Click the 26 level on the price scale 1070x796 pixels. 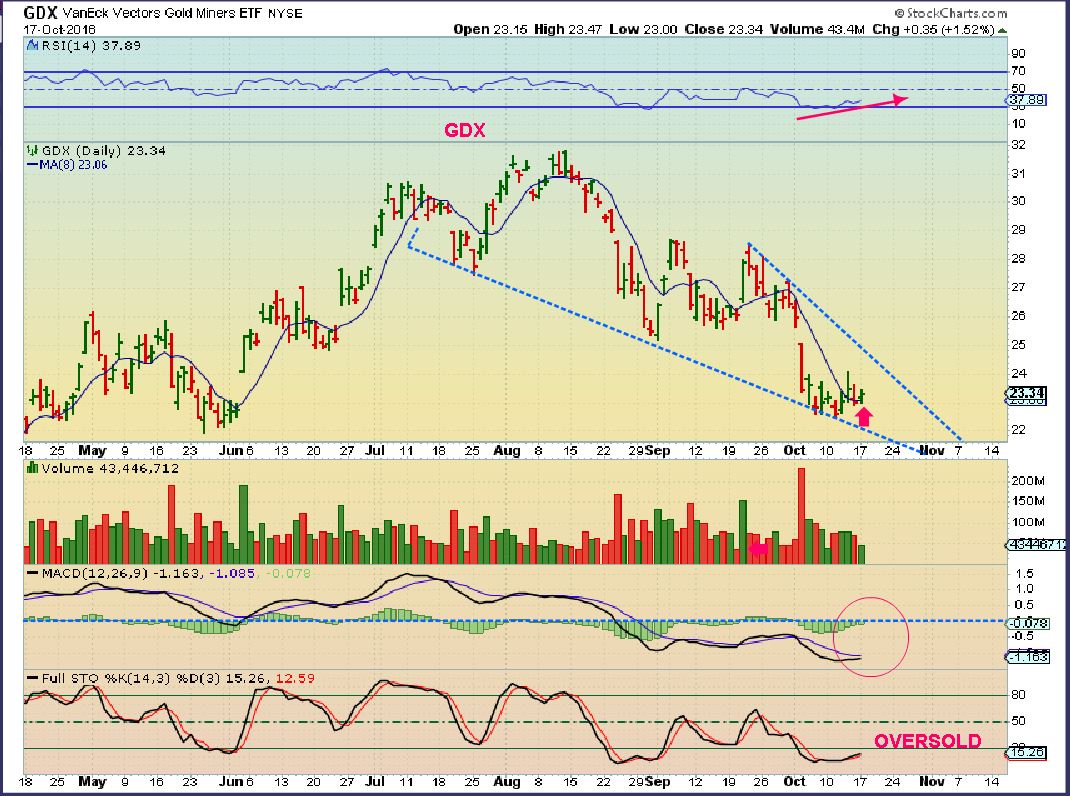(1018, 316)
